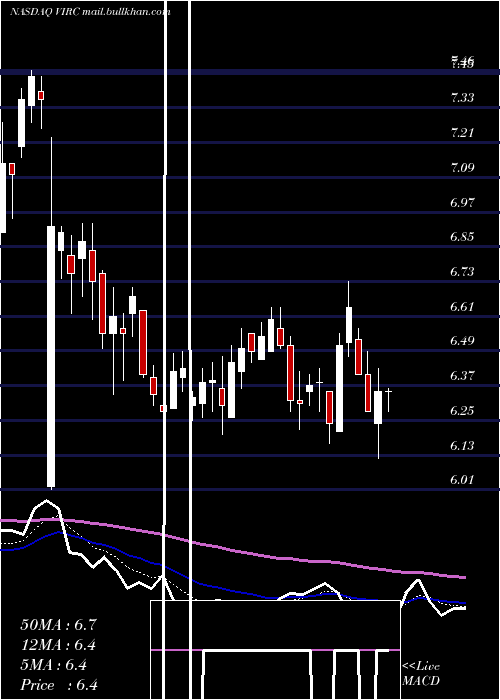Image resolution: width=500 pixels, height=700 pixels.
Task: Click the 7.21 price axis label
Action: coord(462,133)
